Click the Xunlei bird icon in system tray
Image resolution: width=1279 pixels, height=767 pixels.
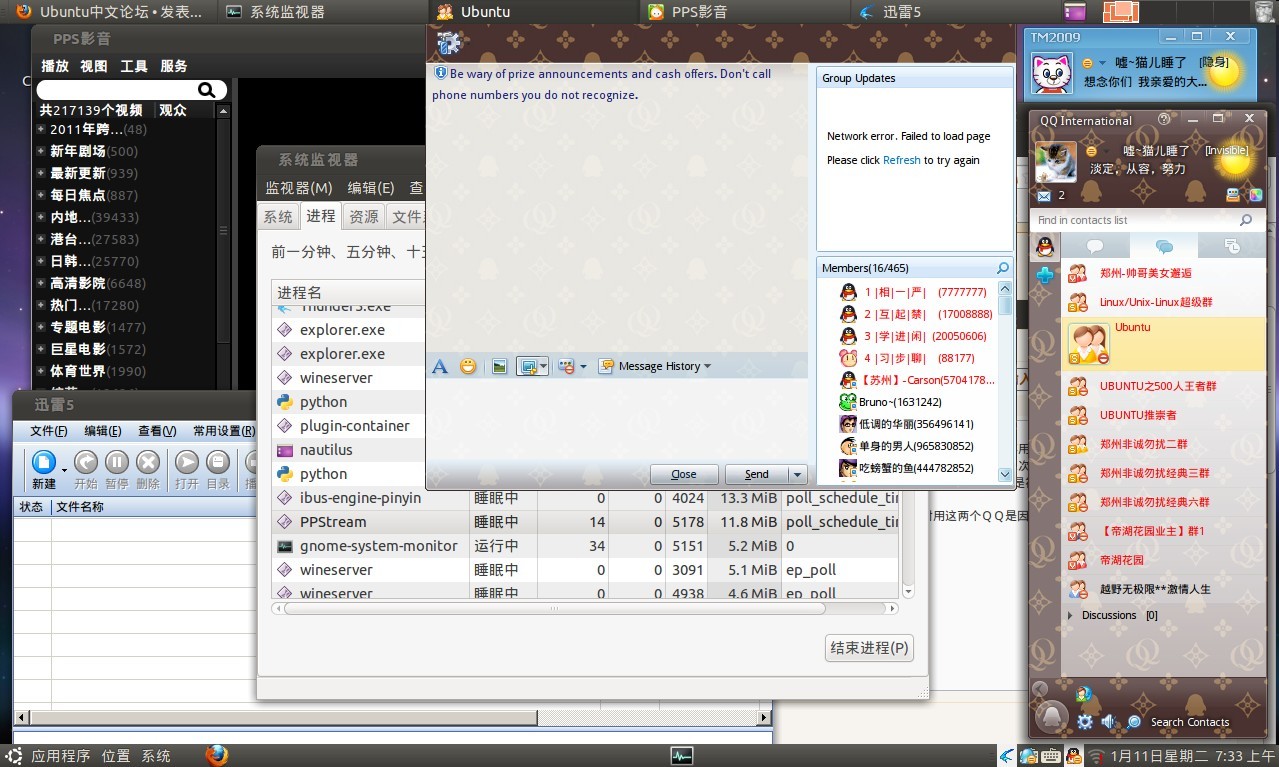point(1006,756)
